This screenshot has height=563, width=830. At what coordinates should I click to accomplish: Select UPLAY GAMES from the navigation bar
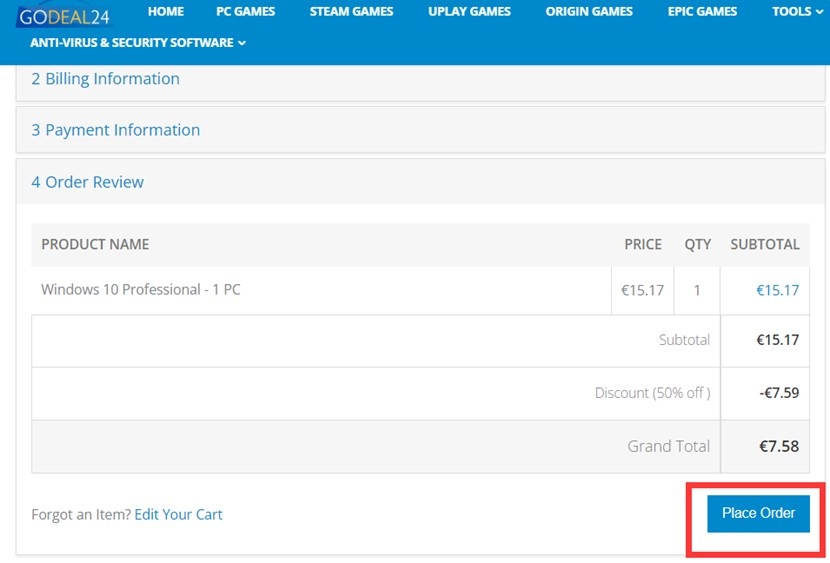pyautogui.click(x=469, y=12)
